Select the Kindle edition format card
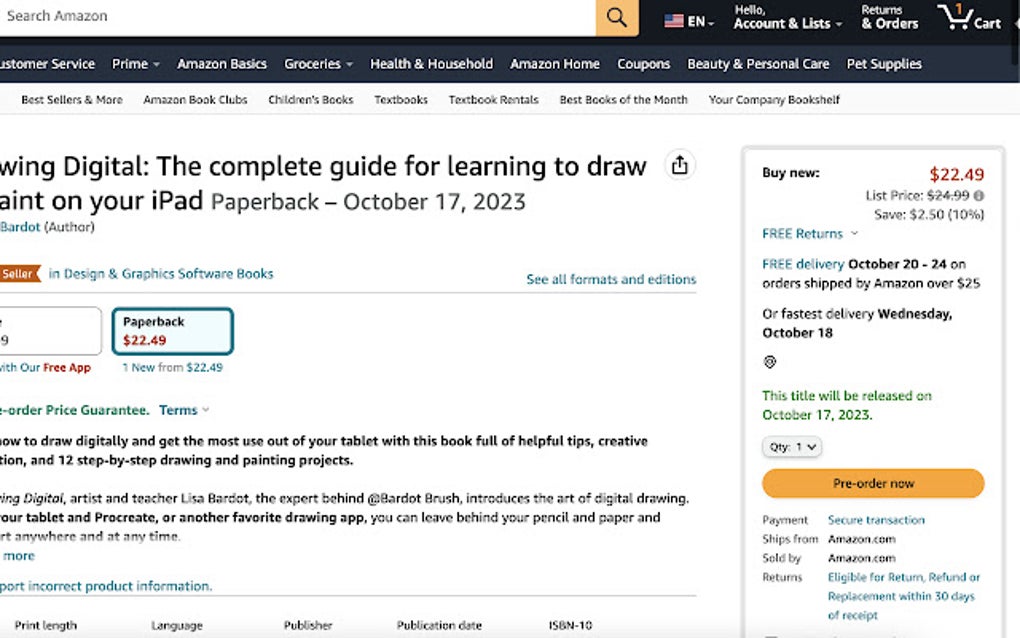Screen dimensions: 1020x638 [x=50, y=330]
